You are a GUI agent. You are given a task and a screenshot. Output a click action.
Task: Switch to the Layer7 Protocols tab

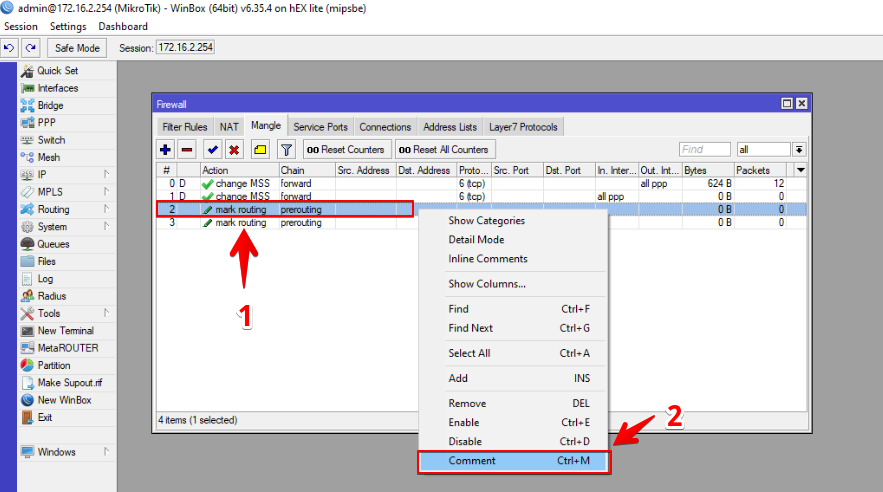click(523, 127)
